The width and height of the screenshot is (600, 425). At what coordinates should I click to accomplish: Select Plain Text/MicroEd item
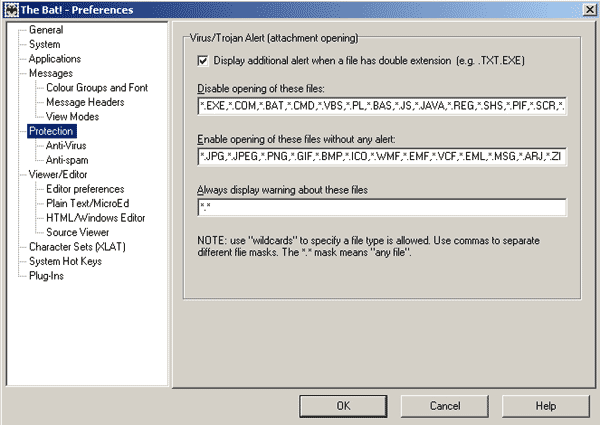[x=88, y=204]
